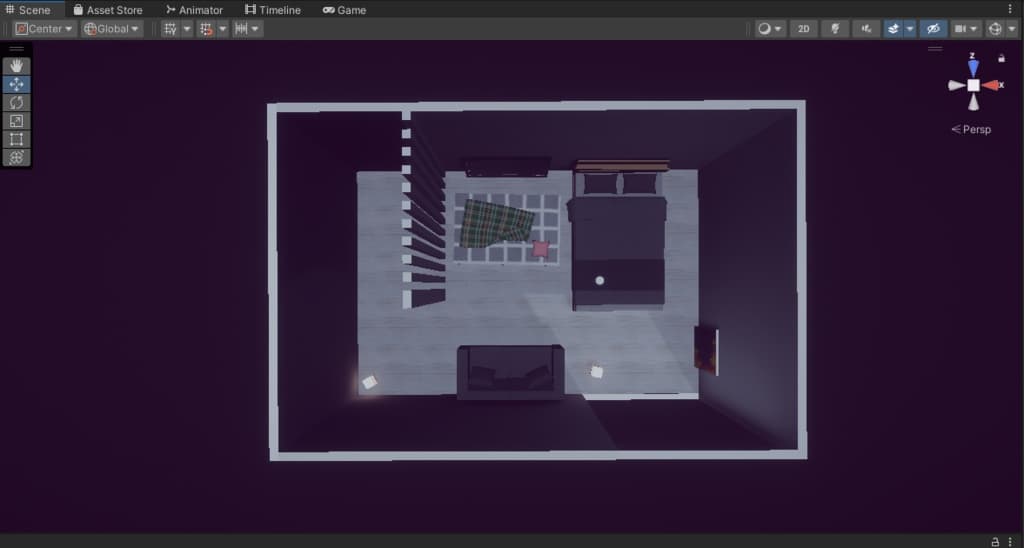Select the Hand view tool

(17, 66)
